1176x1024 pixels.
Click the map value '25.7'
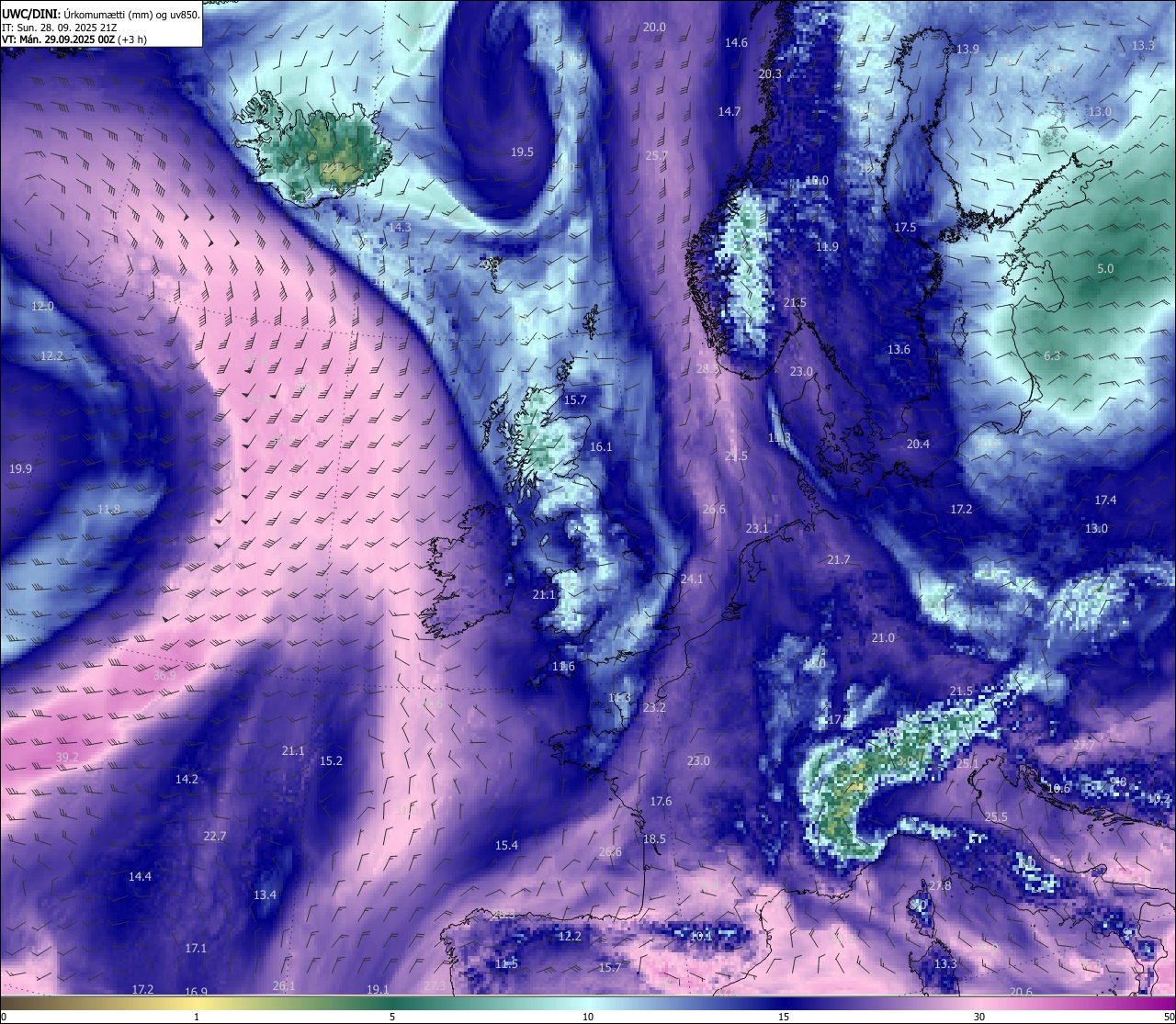656,156
